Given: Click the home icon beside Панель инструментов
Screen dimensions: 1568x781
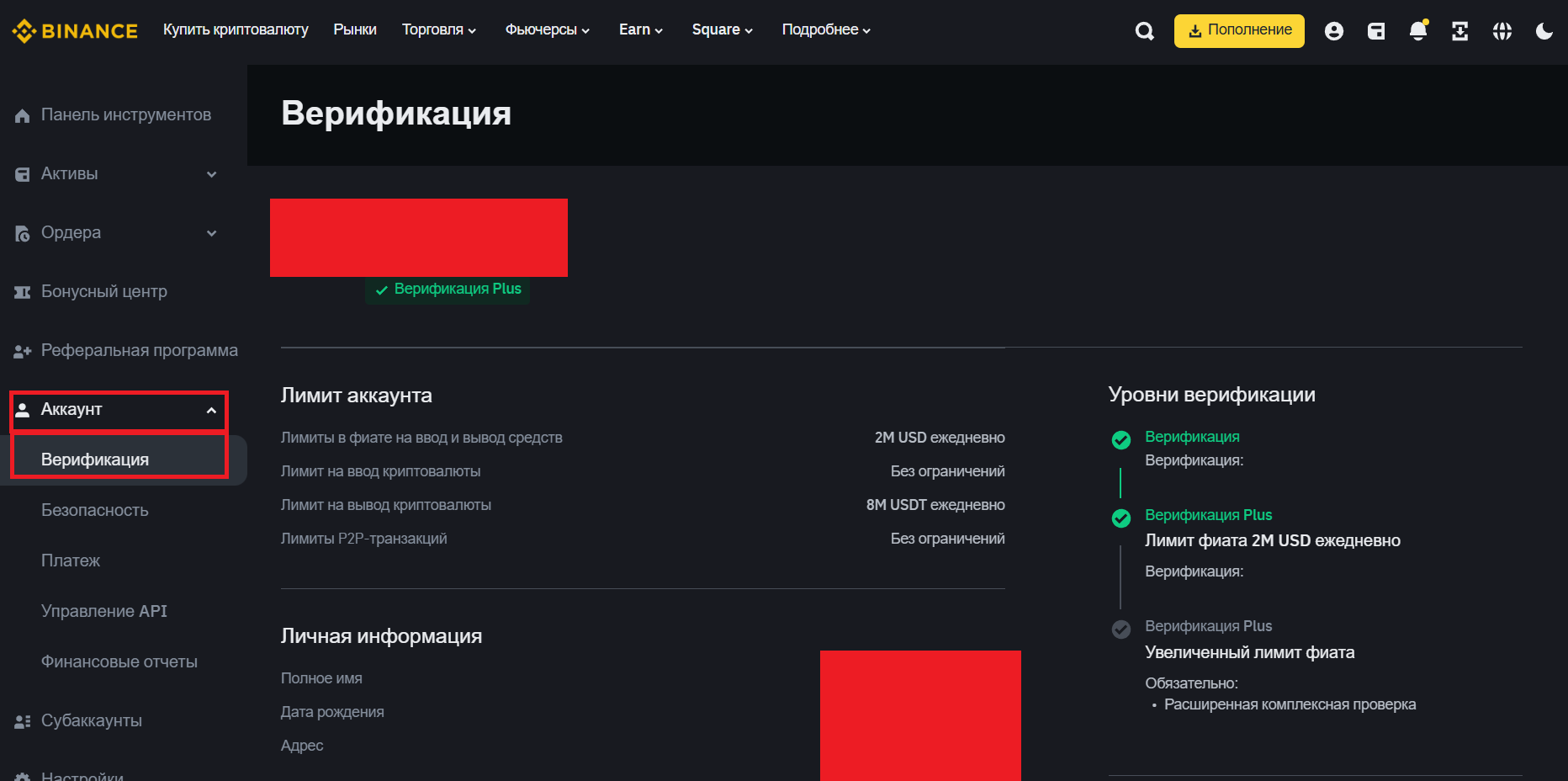Looking at the screenshot, I should pyautogui.click(x=23, y=115).
